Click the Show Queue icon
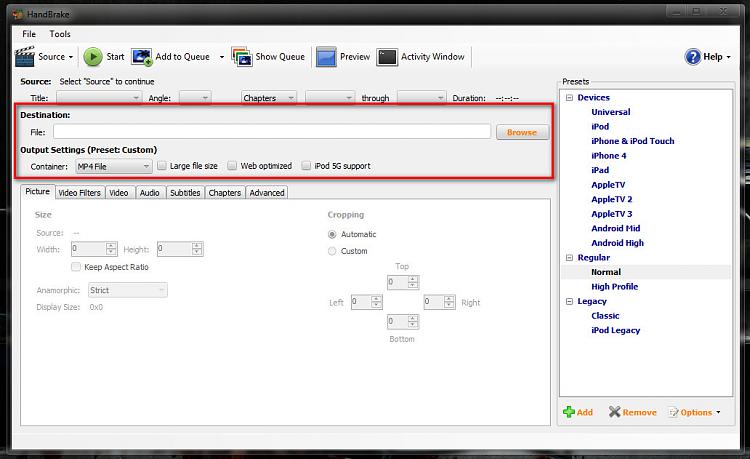Image resolution: width=750 pixels, height=459 pixels. point(242,56)
